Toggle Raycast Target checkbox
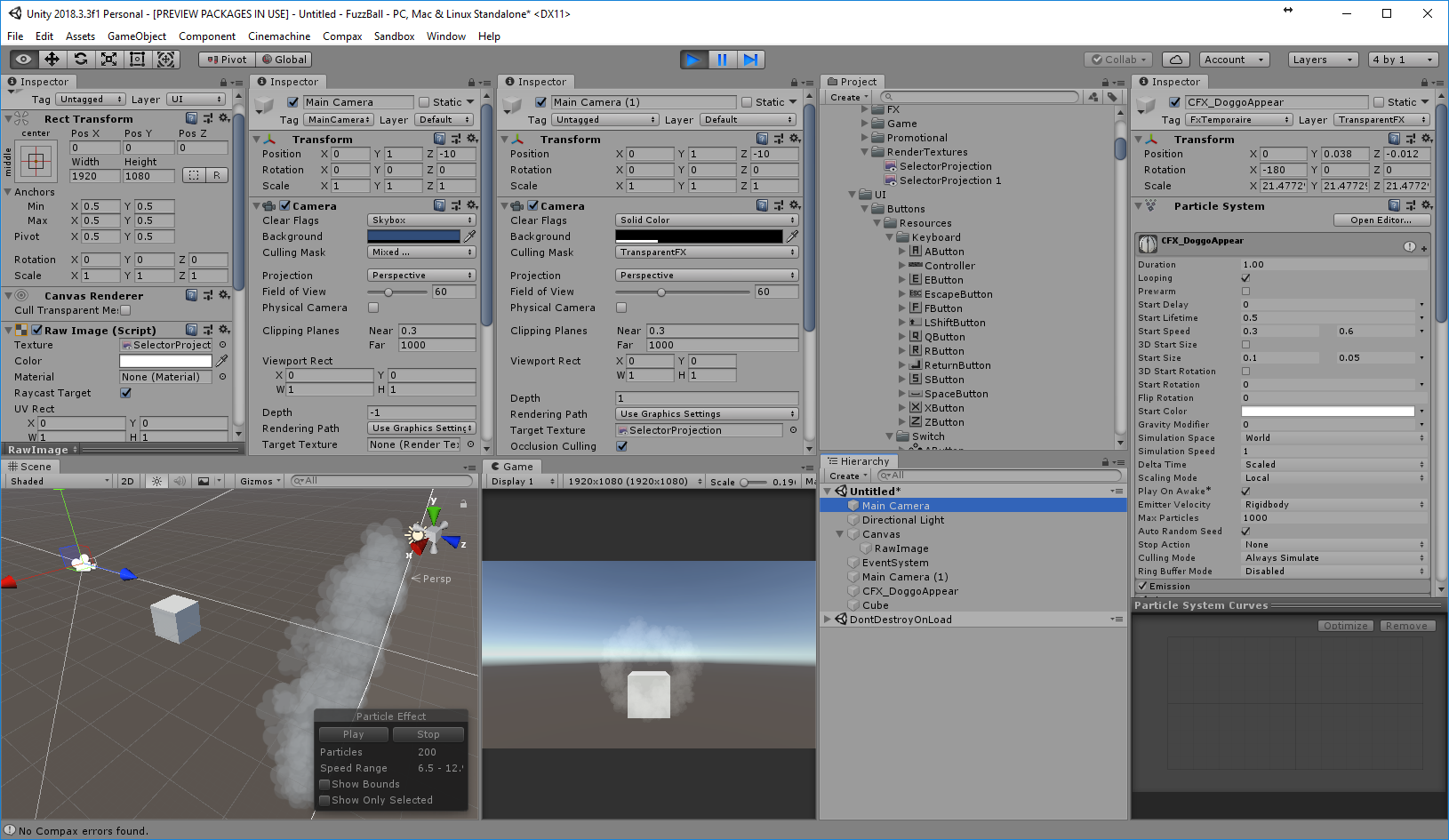This screenshot has height=840, width=1449. 125,393
